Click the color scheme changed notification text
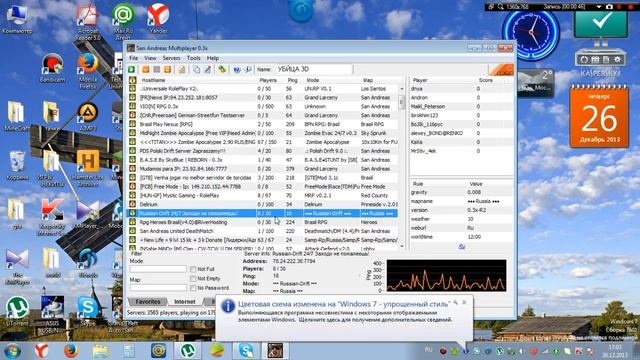This screenshot has width=640, height=360. [x=343, y=304]
